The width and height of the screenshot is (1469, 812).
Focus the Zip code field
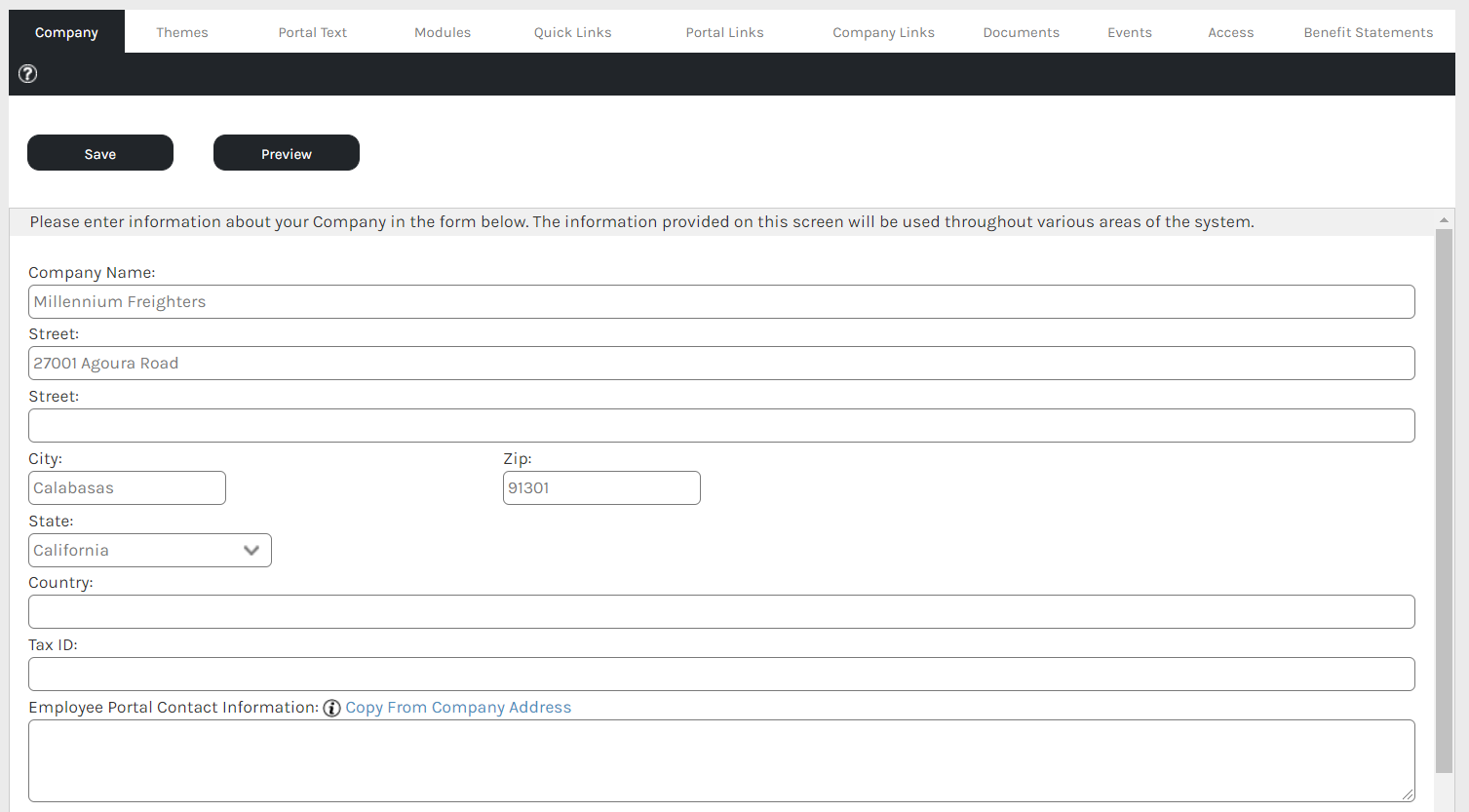coord(601,488)
